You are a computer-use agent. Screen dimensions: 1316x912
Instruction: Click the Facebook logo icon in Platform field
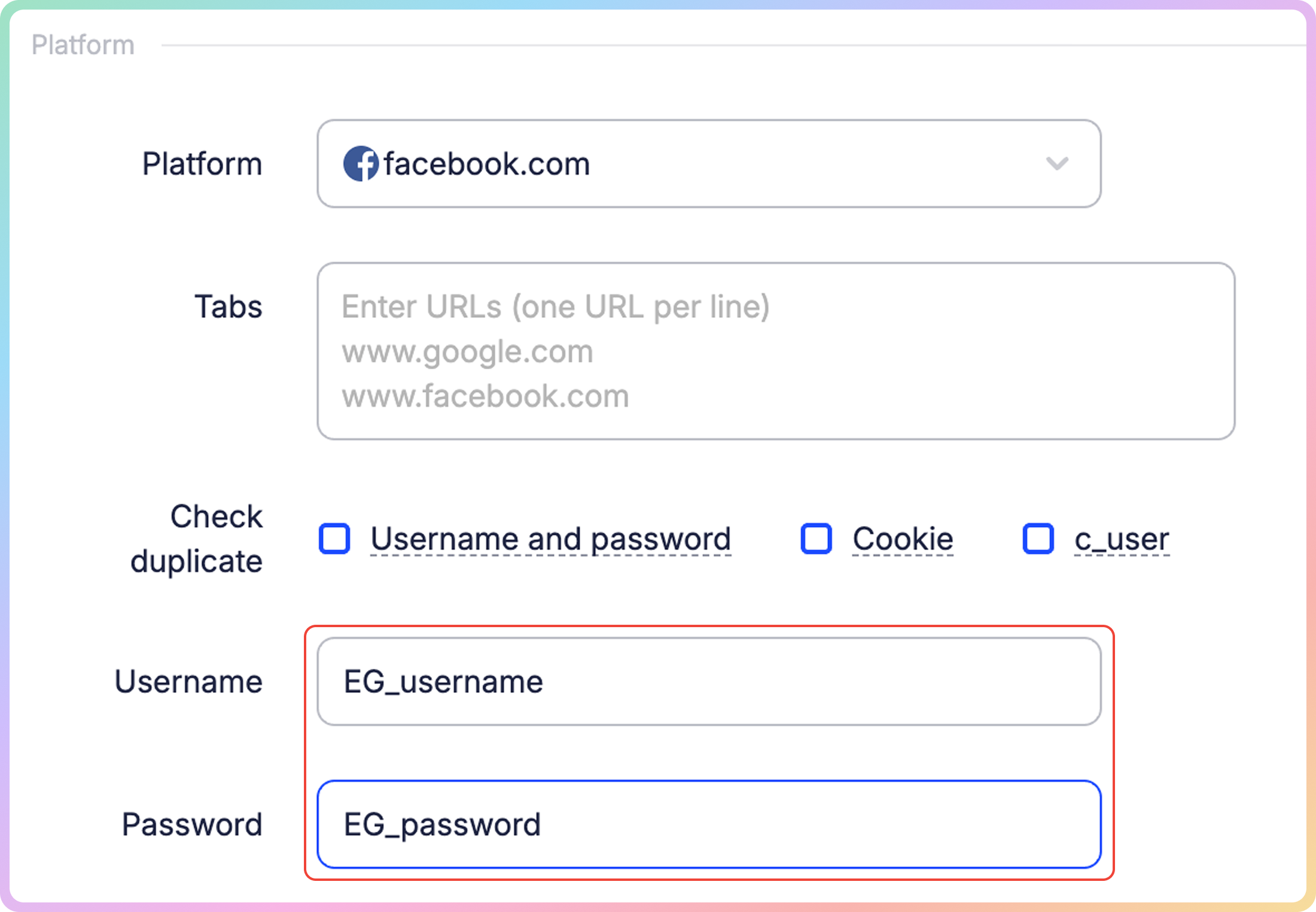pos(361,163)
